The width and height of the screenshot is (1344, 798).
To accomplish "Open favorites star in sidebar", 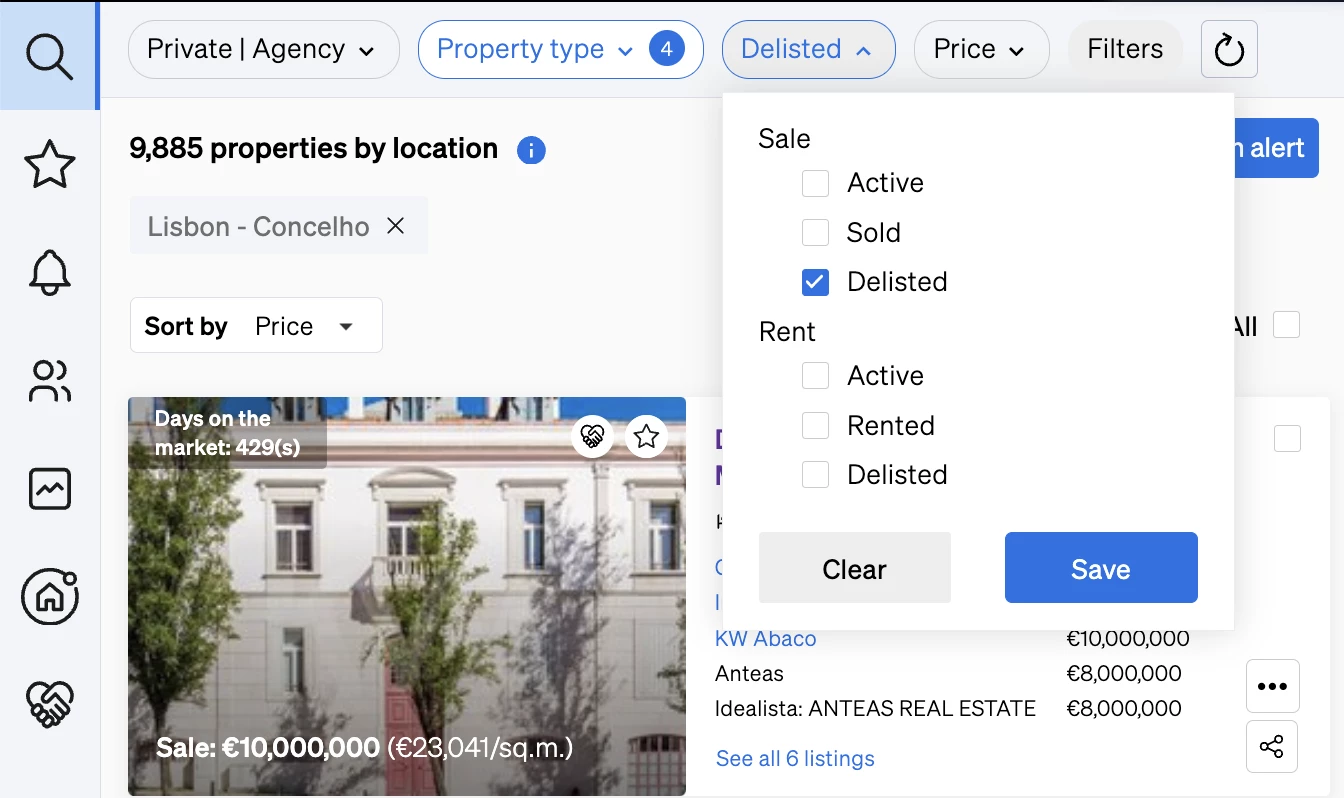I will tap(49, 164).
